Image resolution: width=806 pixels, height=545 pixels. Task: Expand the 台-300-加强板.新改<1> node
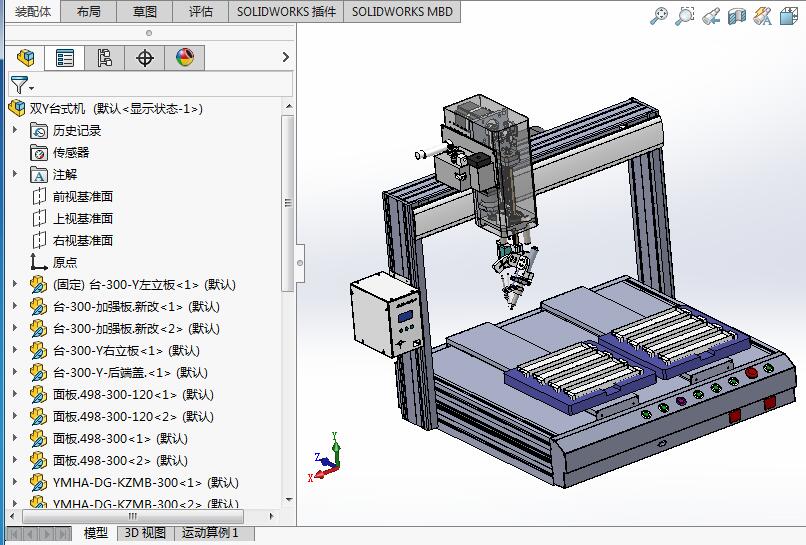(x=15, y=306)
